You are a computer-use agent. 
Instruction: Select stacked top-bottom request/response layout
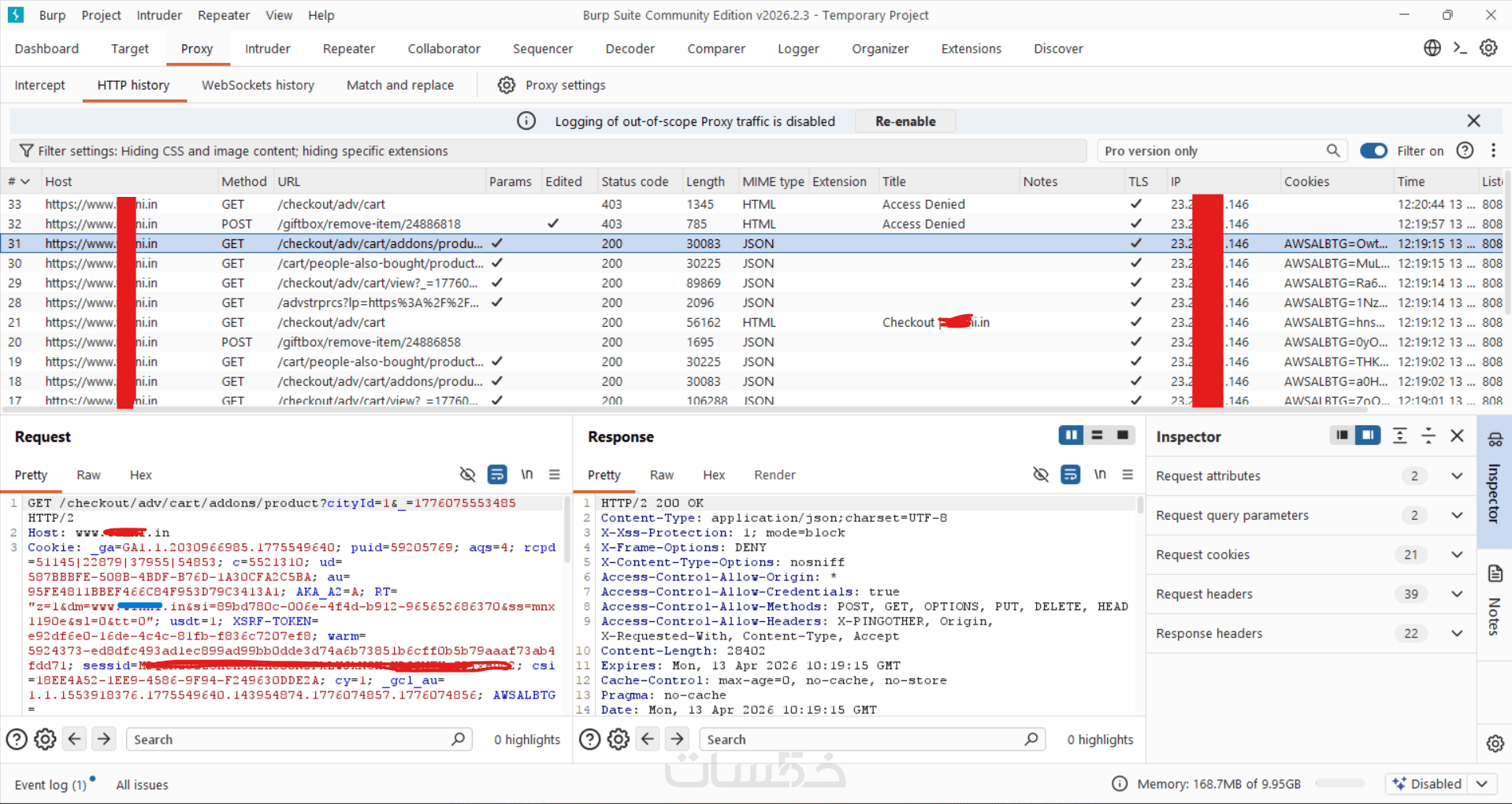tap(1097, 435)
